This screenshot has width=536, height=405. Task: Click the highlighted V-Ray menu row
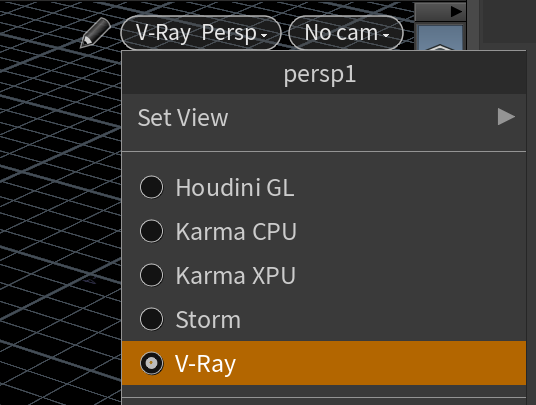(324, 363)
